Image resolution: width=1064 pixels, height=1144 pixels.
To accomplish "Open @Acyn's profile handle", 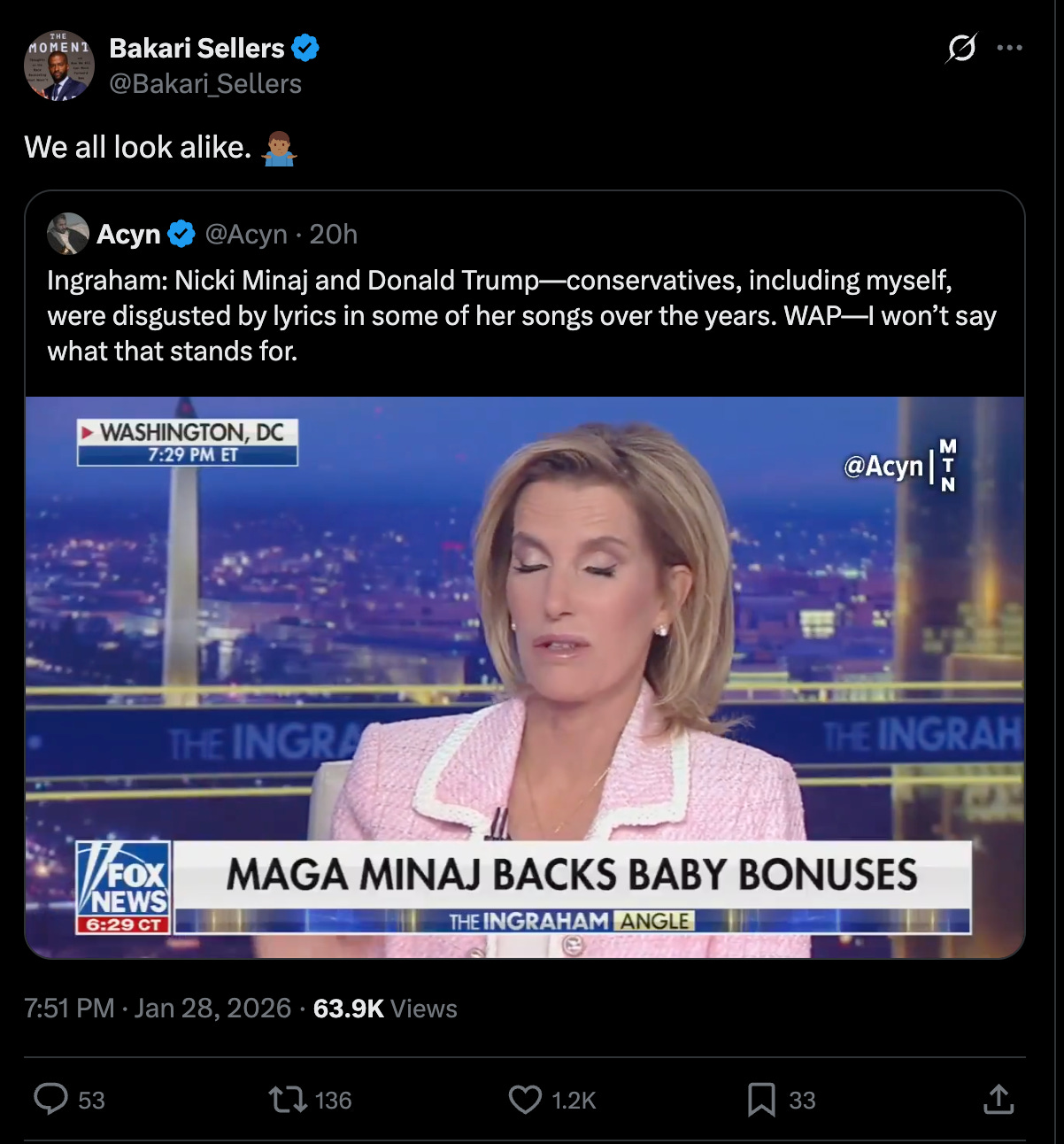I will [244, 234].
